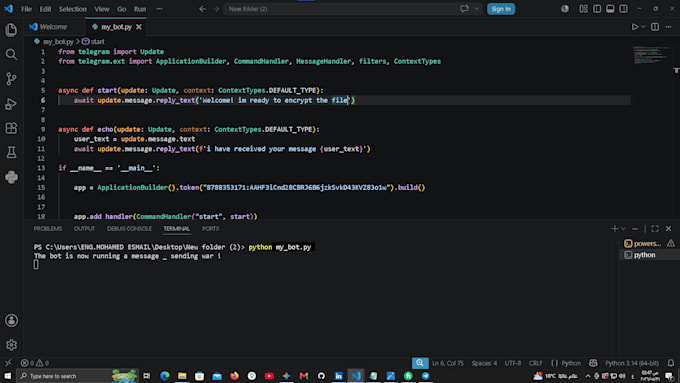
Task: Select the python terminal entry
Action: point(644,255)
